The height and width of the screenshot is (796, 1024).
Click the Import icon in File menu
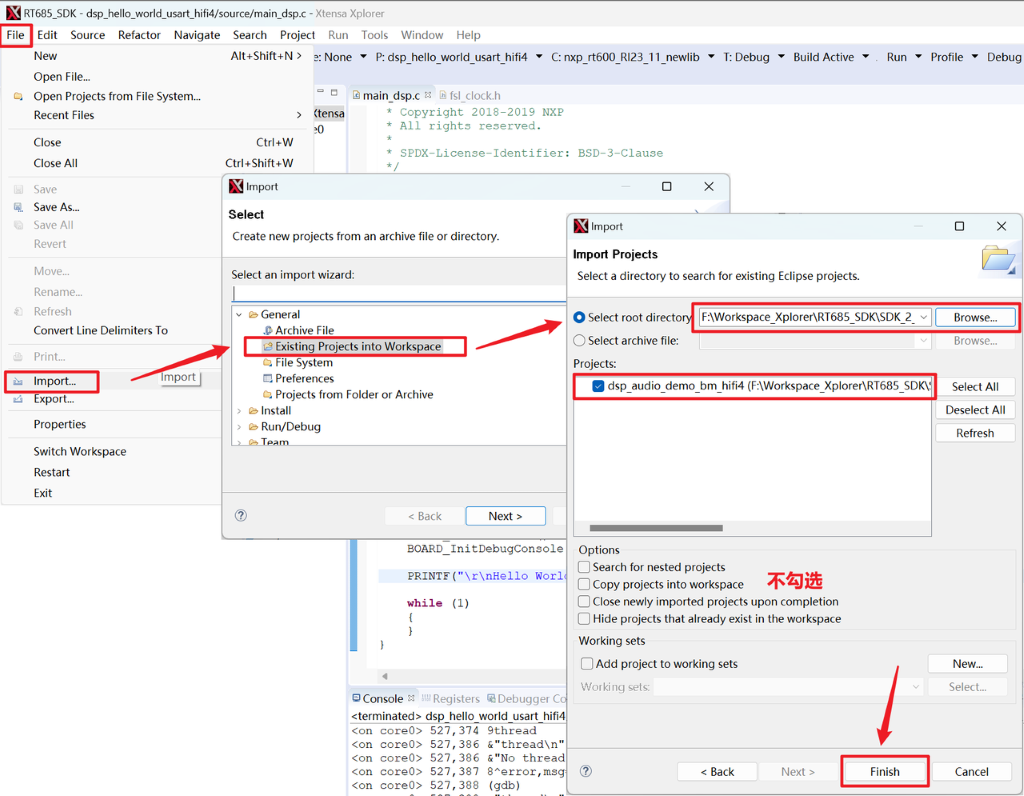[x=18, y=381]
